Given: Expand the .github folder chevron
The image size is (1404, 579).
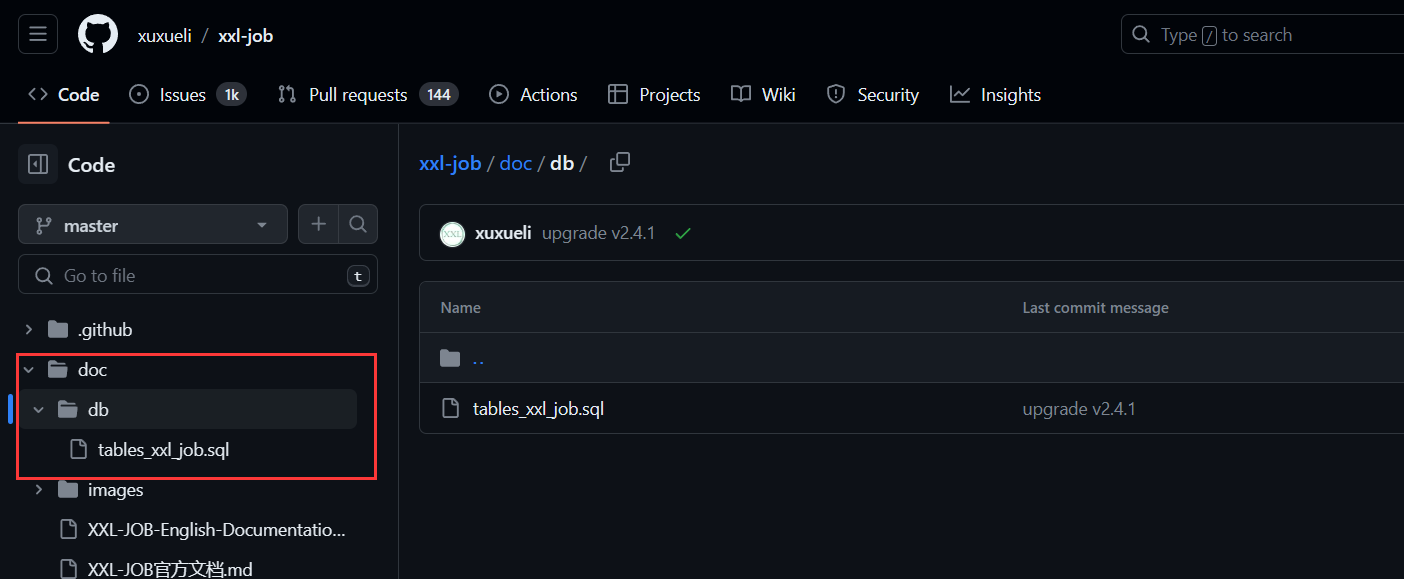Looking at the screenshot, I should click(x=29, y=330).
